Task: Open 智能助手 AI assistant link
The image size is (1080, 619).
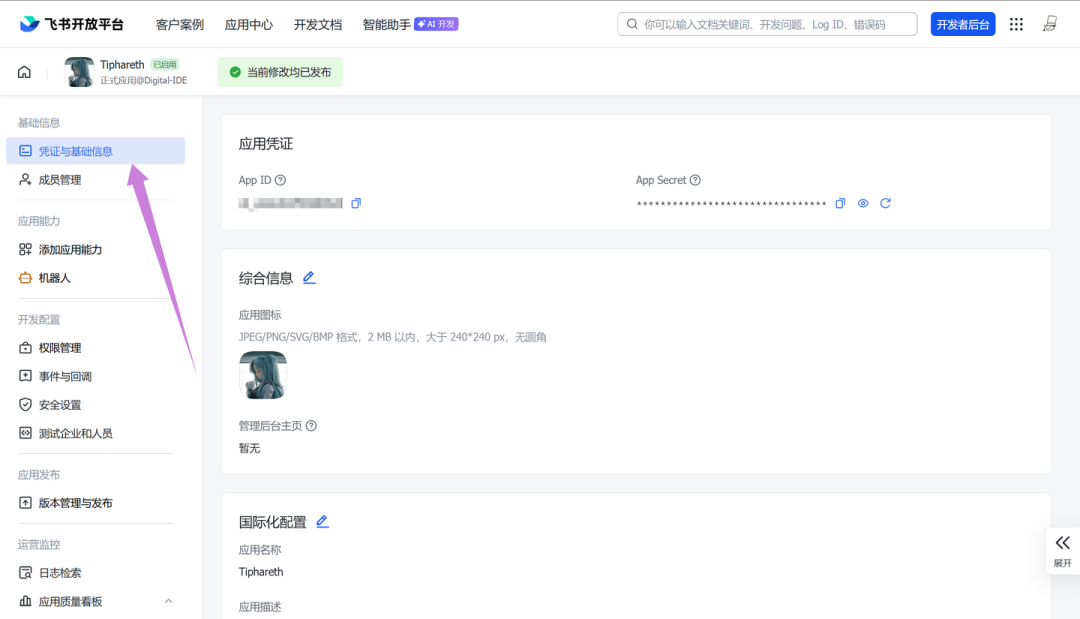Action: coord(387,24)
